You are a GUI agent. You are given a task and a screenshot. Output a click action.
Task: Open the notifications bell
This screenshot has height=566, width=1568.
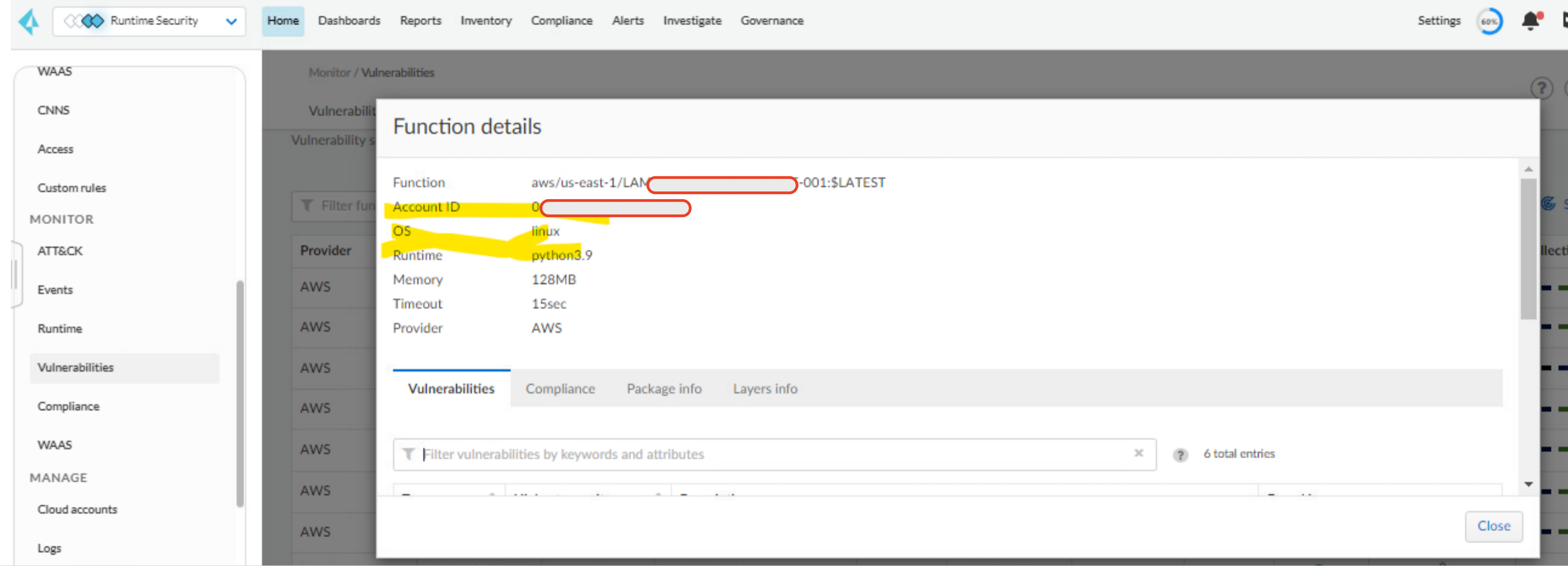tap(1530, 21)
